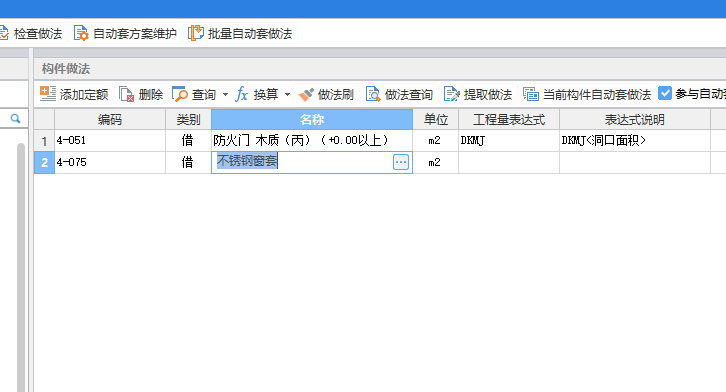Screen dimensions: 726x392
Task: Click the 自动套方案维护 document gear icon
Action: [81, 33]
